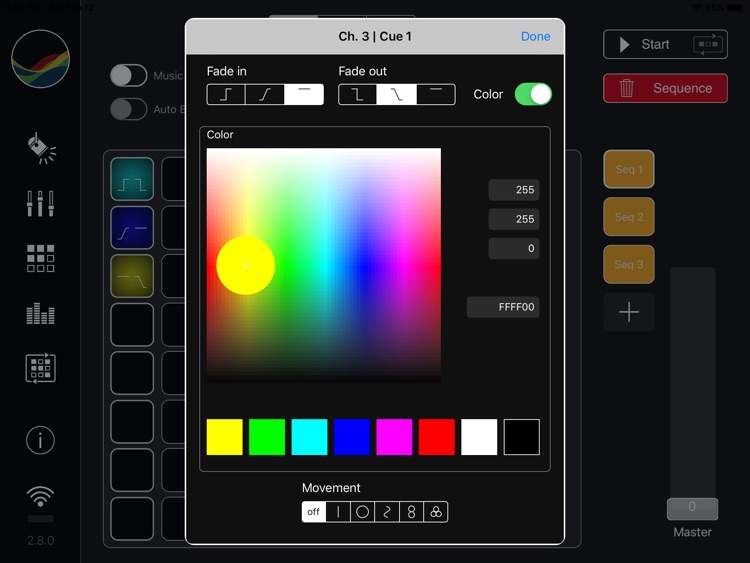Tap the red Sequence delete button
Viewport: 750px width, 563px height.
(665, 88)
